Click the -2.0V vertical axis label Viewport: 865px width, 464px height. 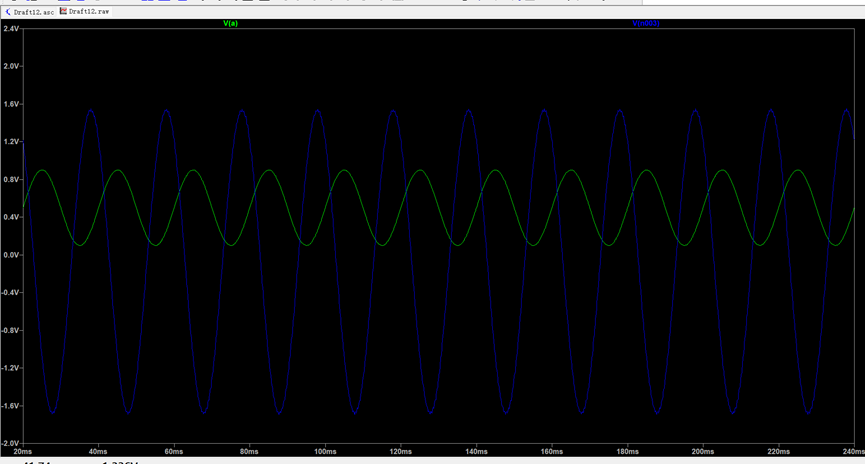tap(10, 443)
